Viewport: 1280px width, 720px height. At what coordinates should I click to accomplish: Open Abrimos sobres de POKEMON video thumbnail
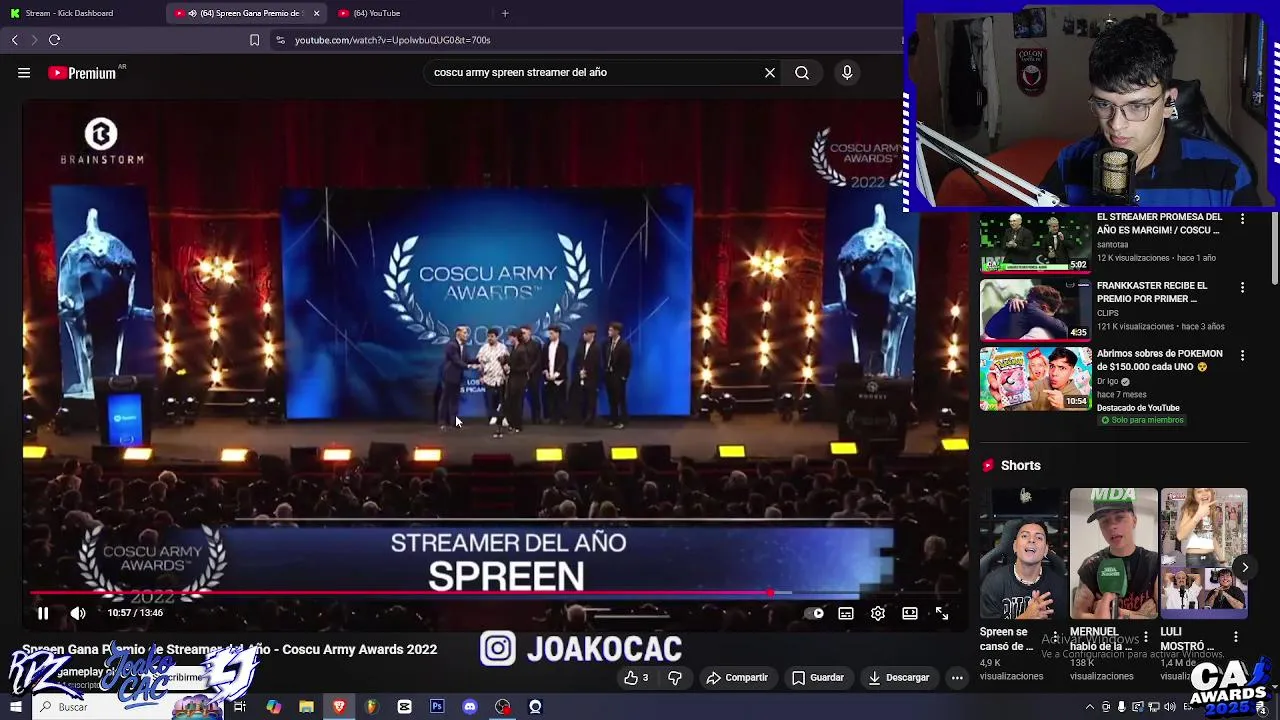[x=1035, y=379]
